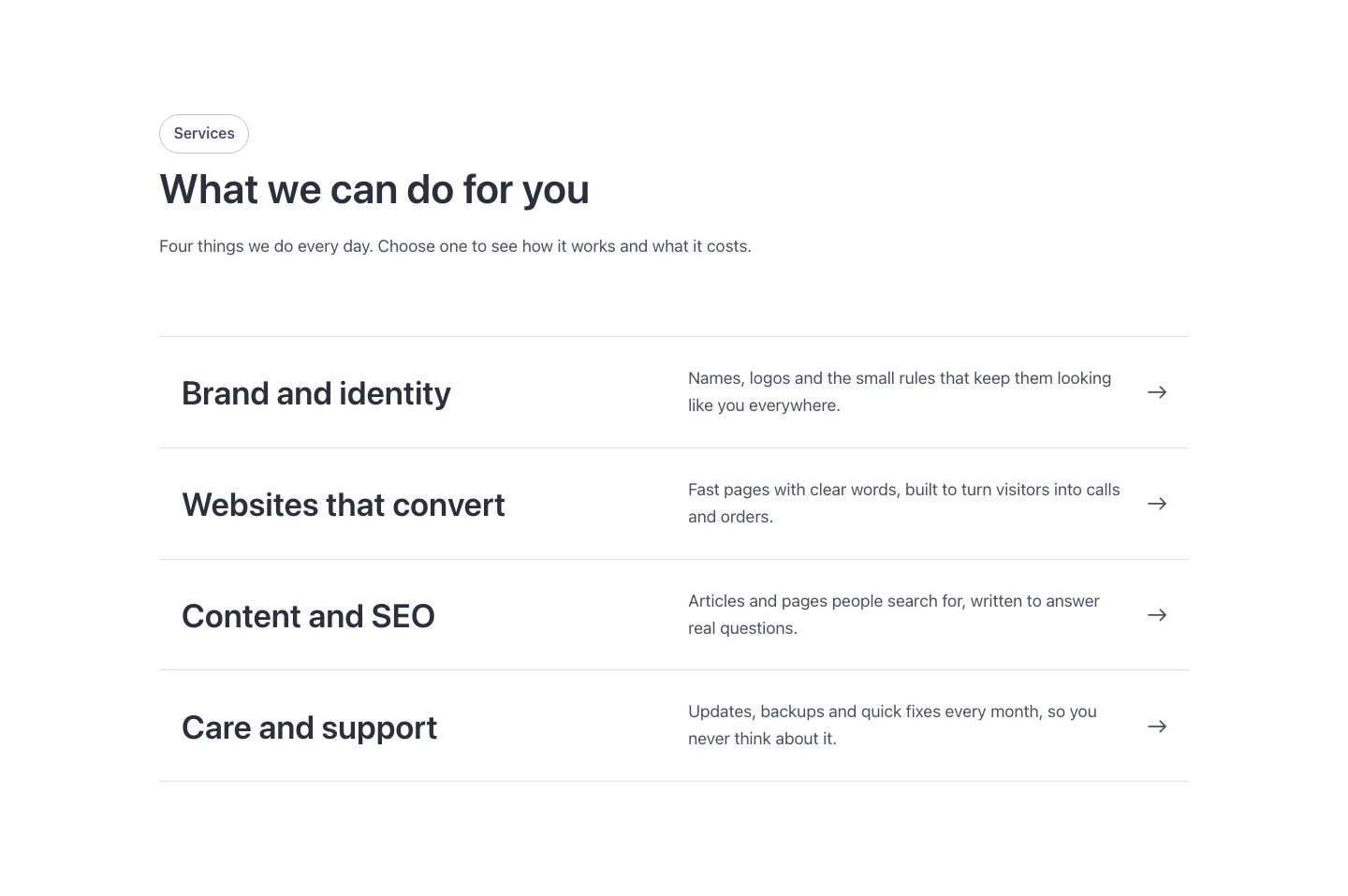The image size is (1348, 896).
Task: Open the Websites that convert heading
Action: (343, 505)
